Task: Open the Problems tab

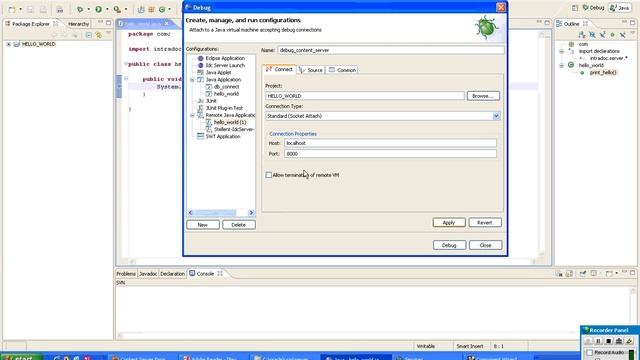Action: 126,273
